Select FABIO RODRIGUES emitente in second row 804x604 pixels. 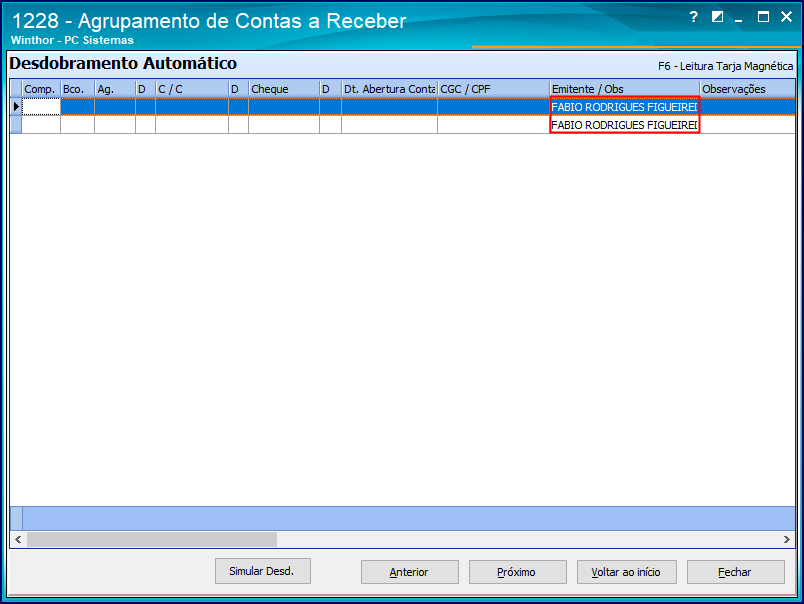pyautogui.click(x=625, y=125)
